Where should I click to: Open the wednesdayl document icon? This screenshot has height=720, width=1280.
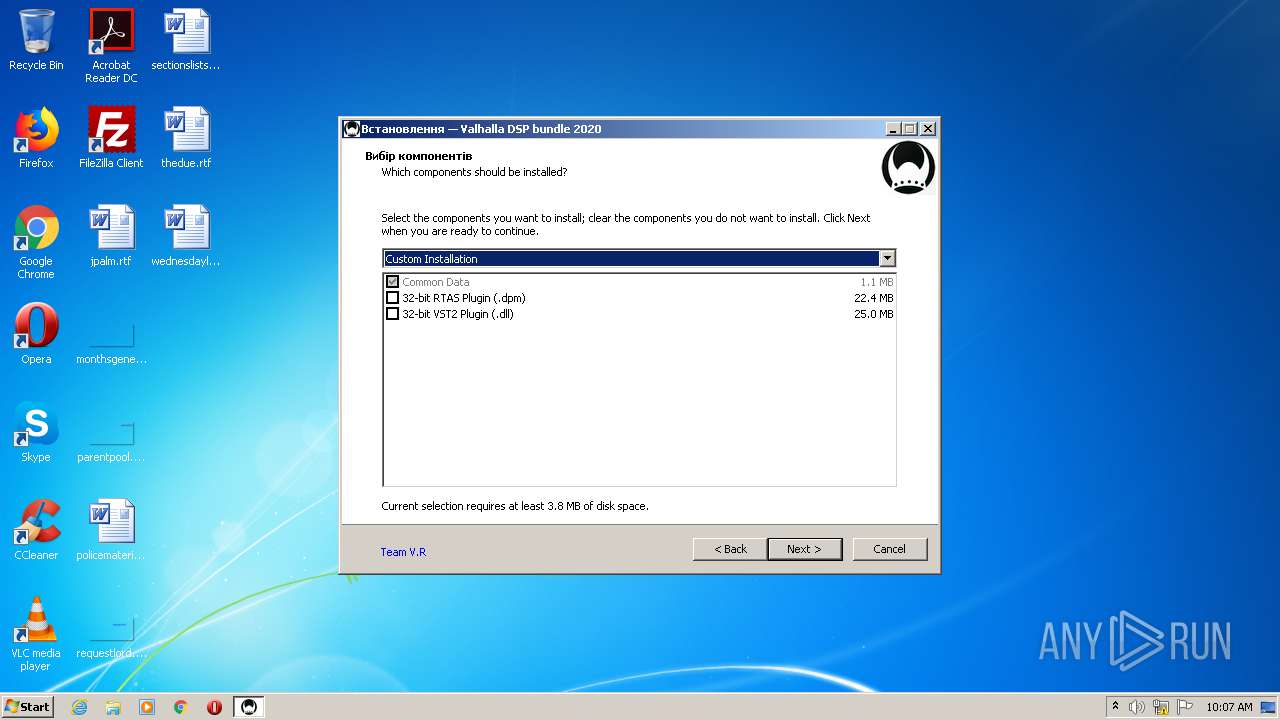point(186,236)
